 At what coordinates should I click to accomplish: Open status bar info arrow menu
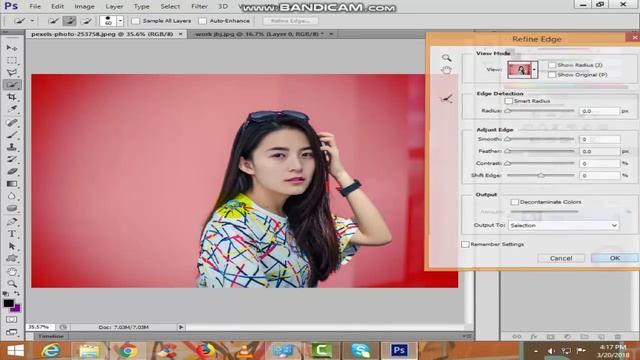pos(181,327)
